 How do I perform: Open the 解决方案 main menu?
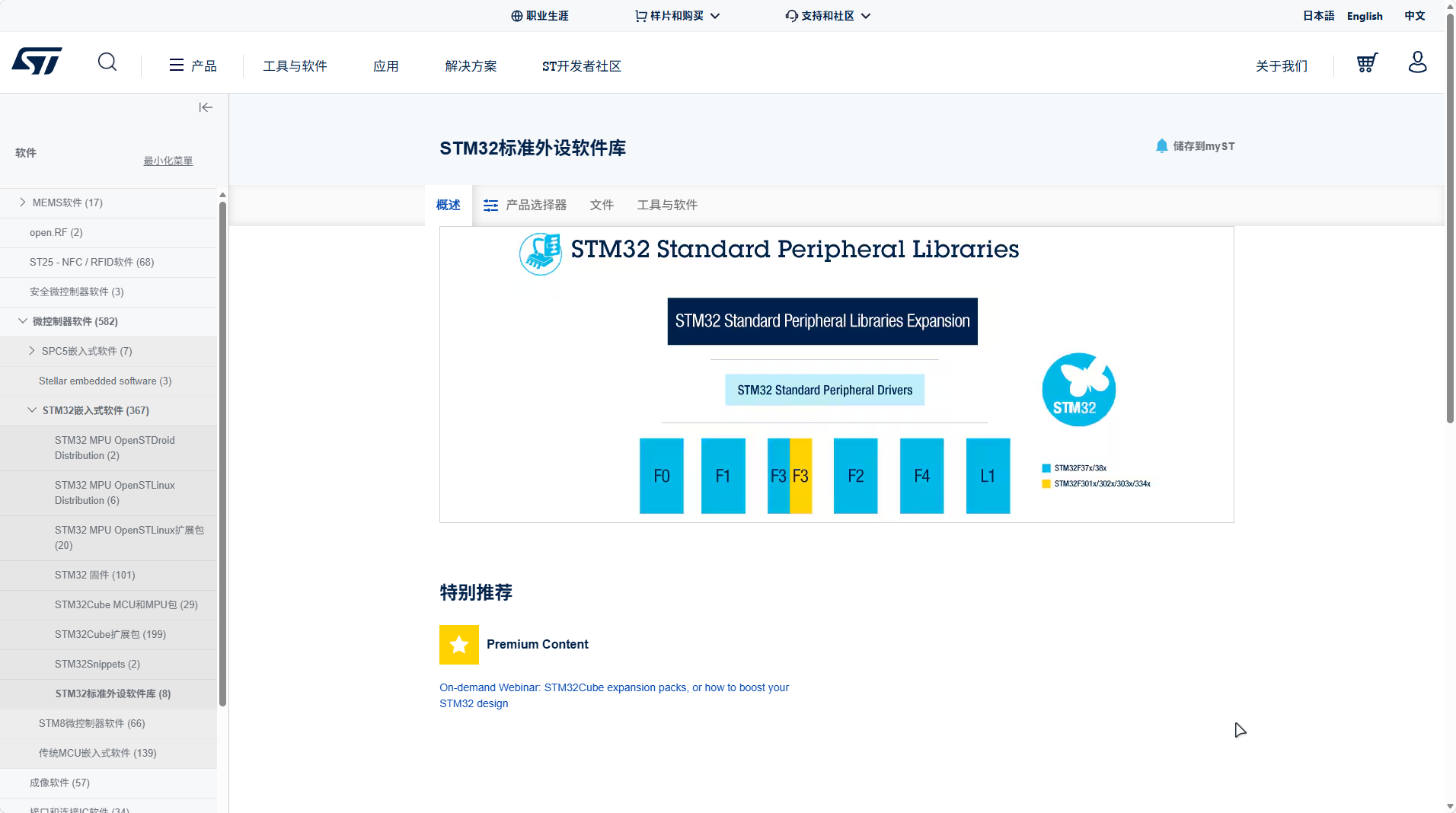(x=471, y=66)
